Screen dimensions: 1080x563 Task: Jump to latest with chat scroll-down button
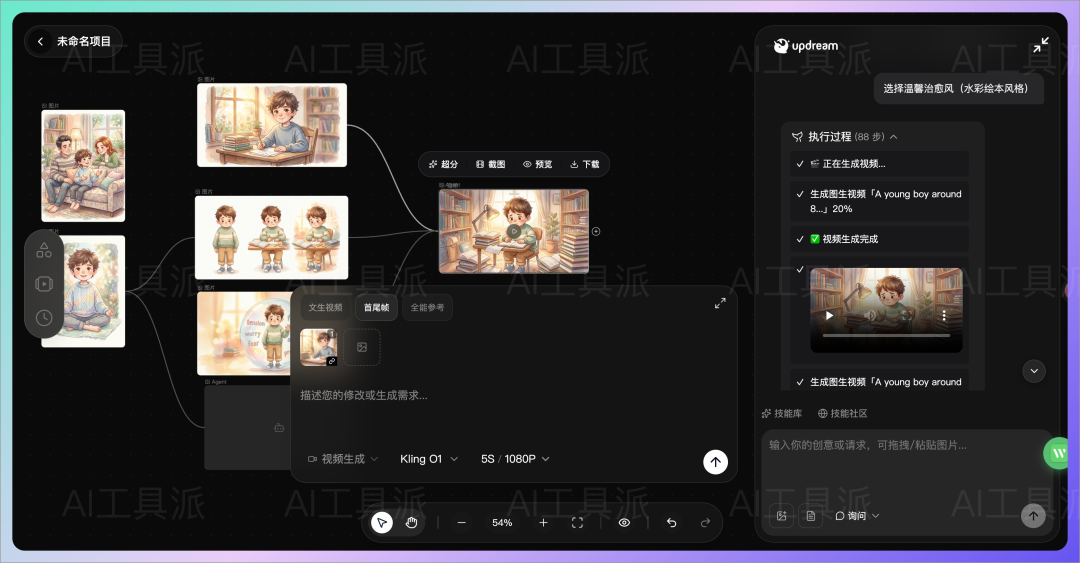click(1034, 371)
